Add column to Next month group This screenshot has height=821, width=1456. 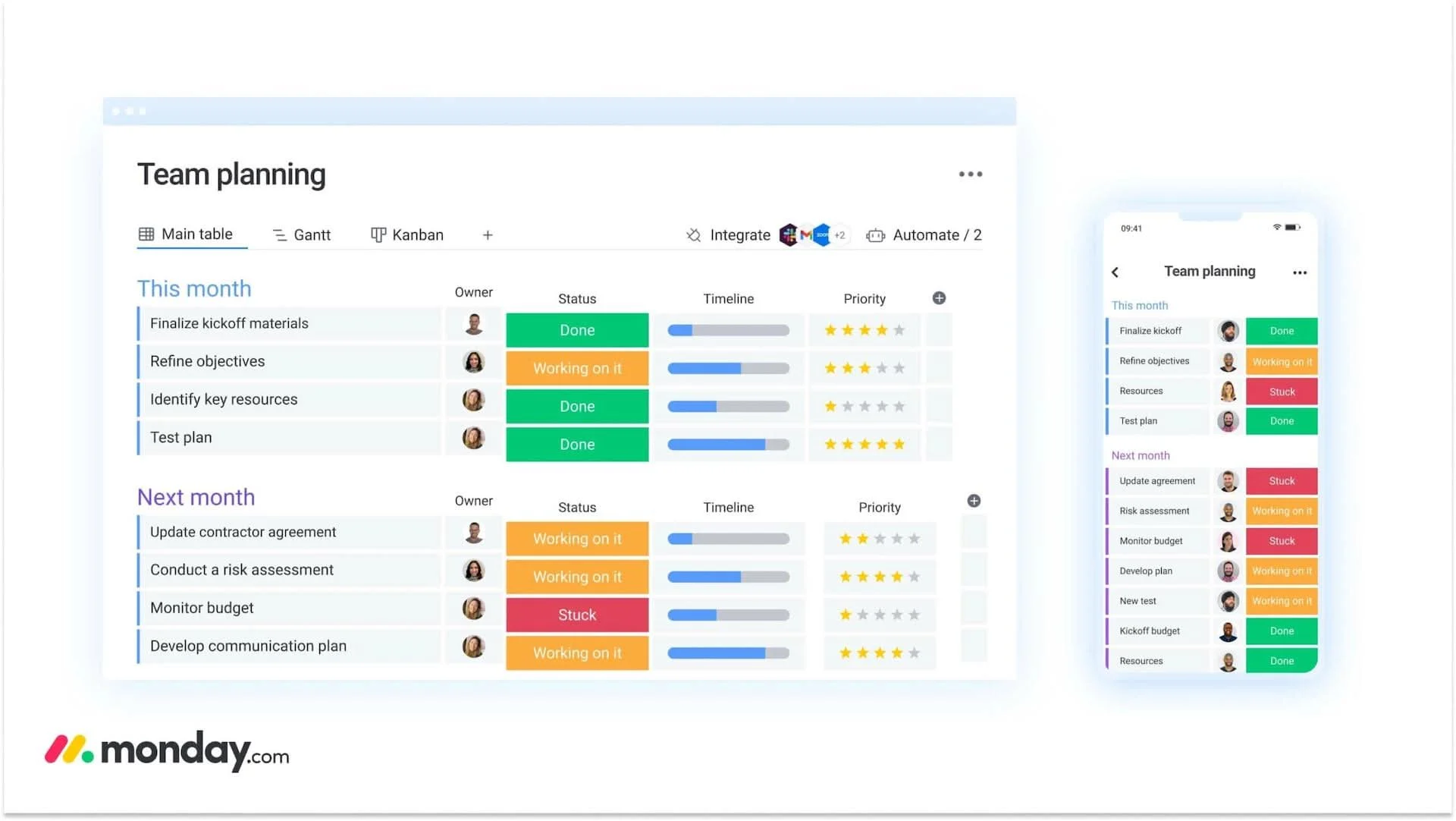pos(974,501)
